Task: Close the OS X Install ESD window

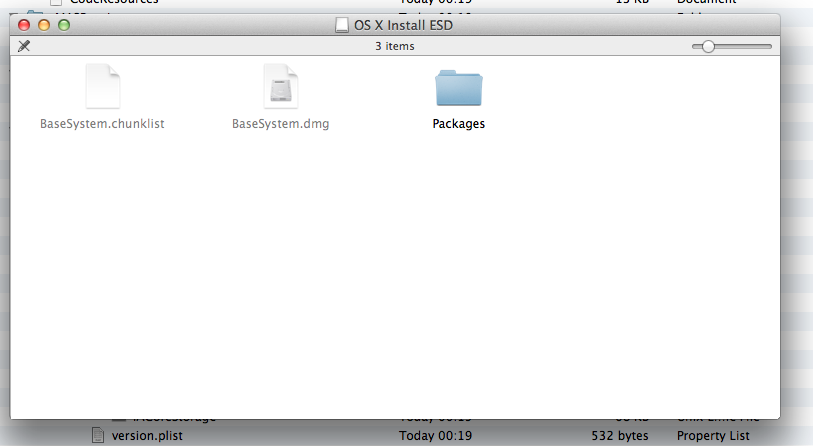Action: tap(24, 25)
